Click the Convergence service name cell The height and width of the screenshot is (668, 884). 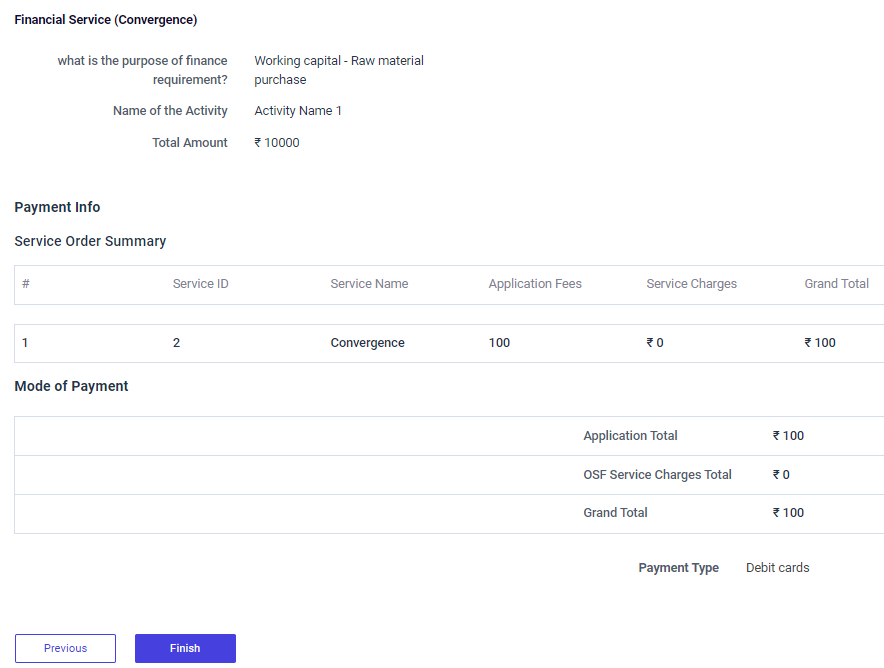367,343
